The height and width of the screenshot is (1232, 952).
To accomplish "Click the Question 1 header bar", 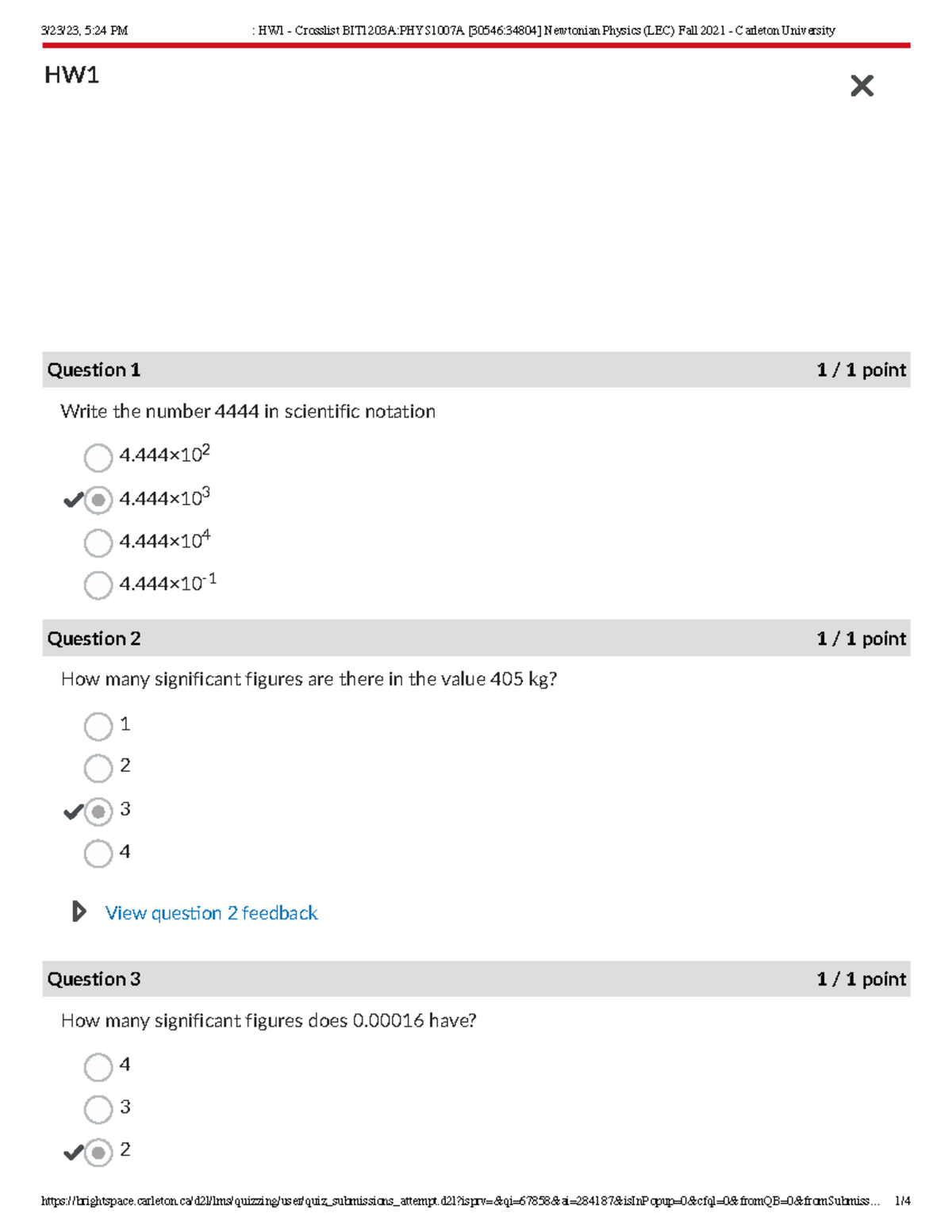I will point(476,370).
